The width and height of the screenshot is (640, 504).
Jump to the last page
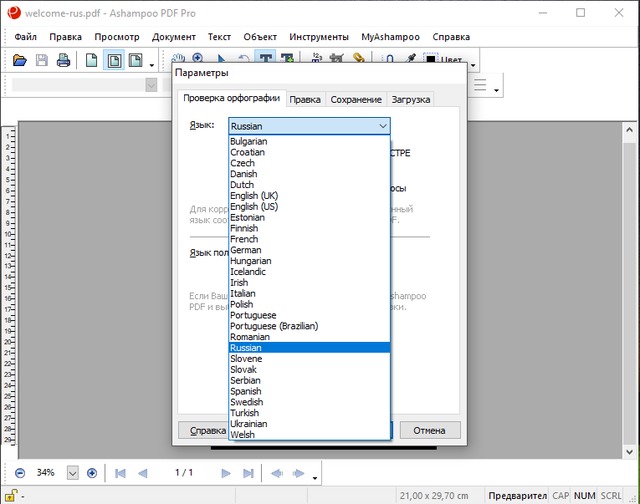pyautogui.click(x=248, y=472)
